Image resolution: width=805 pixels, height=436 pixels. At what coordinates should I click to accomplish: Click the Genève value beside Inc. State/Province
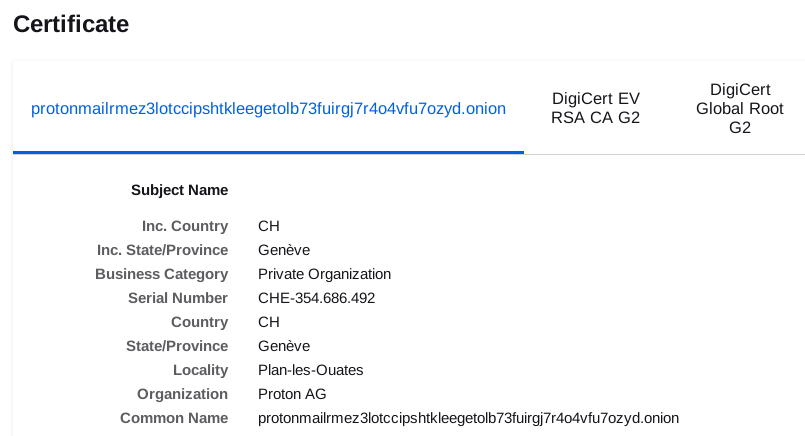[x=284, y=250]
